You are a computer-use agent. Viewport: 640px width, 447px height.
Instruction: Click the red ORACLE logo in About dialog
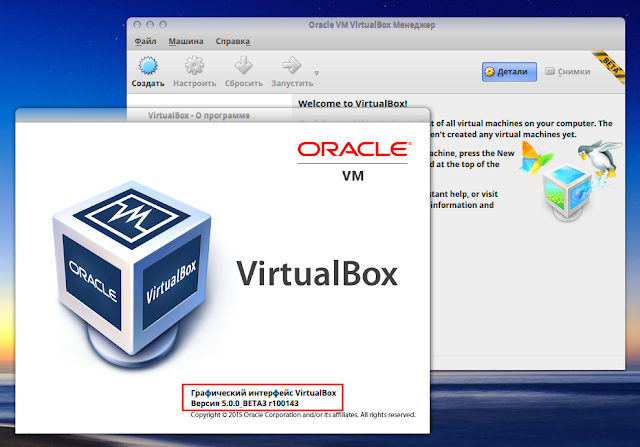[x=354, y=149]
